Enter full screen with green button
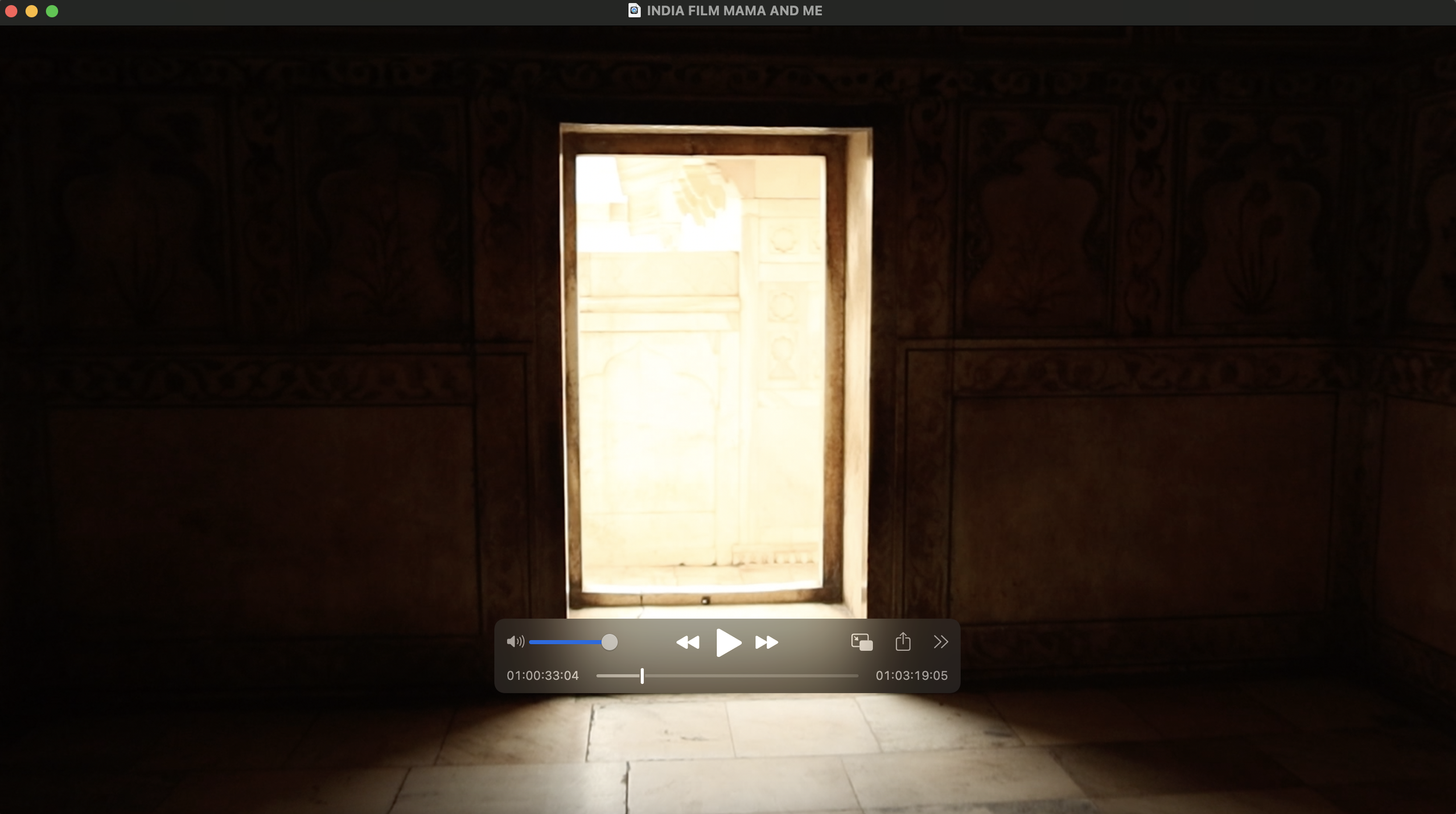This screenshot has height=814, width=1456. (52, 11)
